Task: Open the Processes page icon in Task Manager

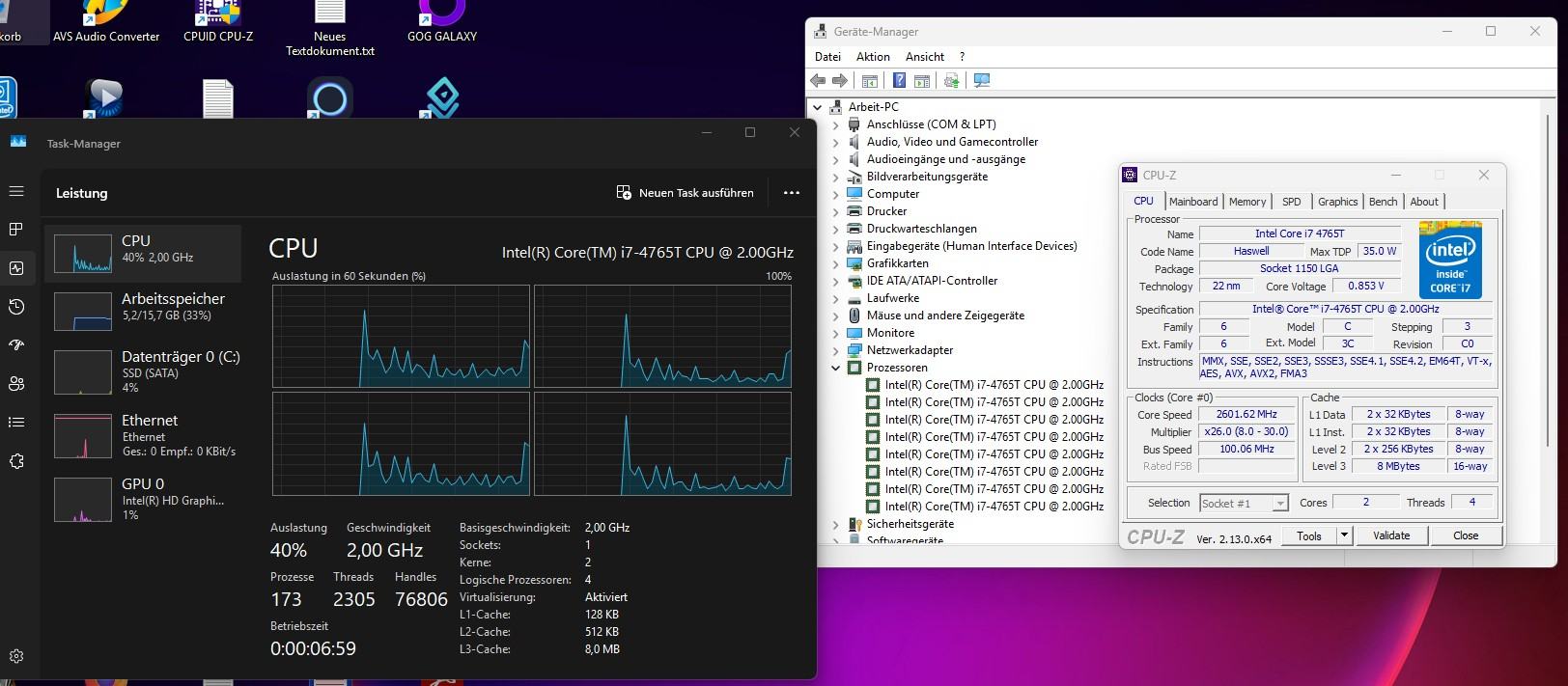Action: click(16, 230)
